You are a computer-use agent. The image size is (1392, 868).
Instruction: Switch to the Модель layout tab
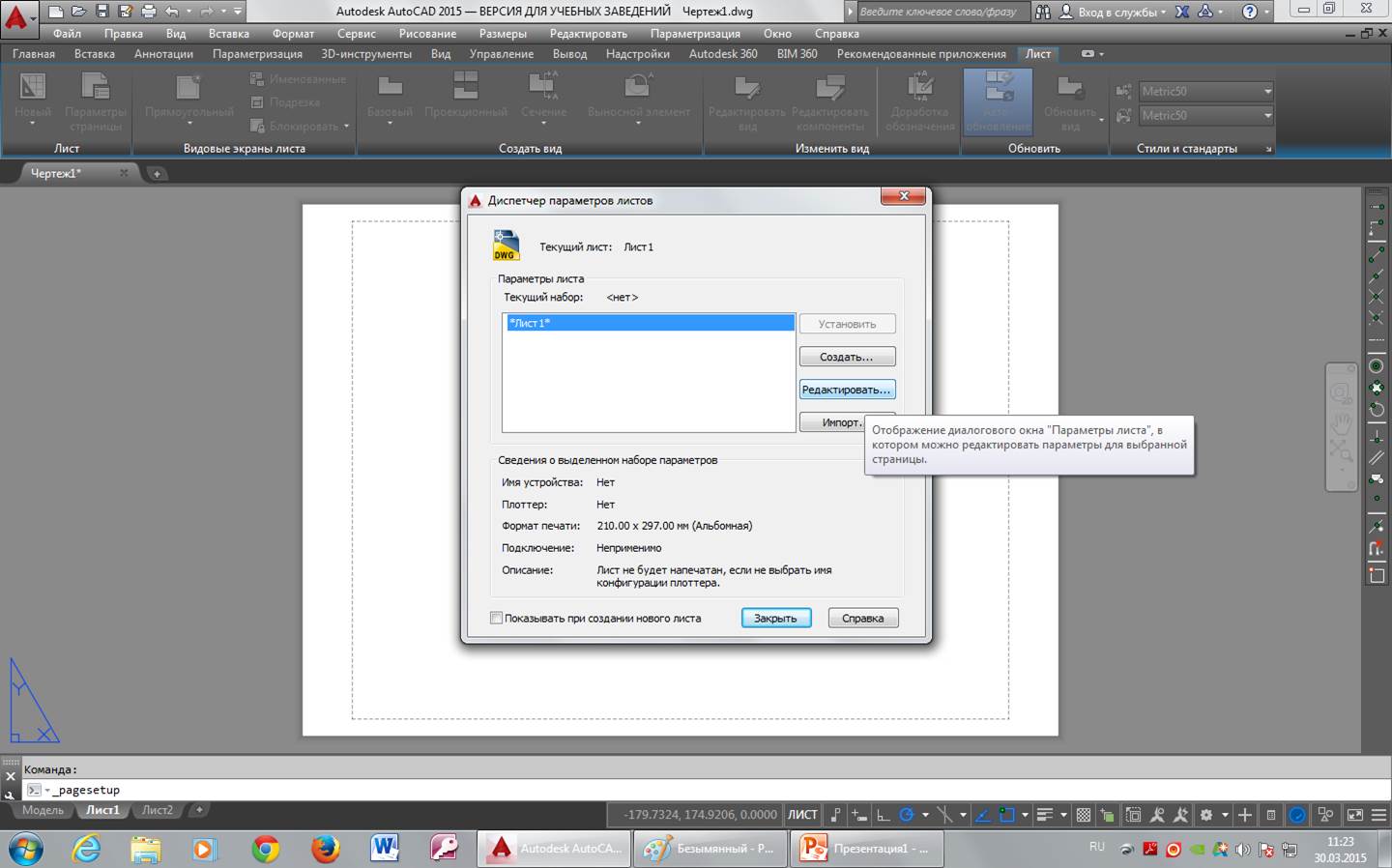(x=43, y=810)
